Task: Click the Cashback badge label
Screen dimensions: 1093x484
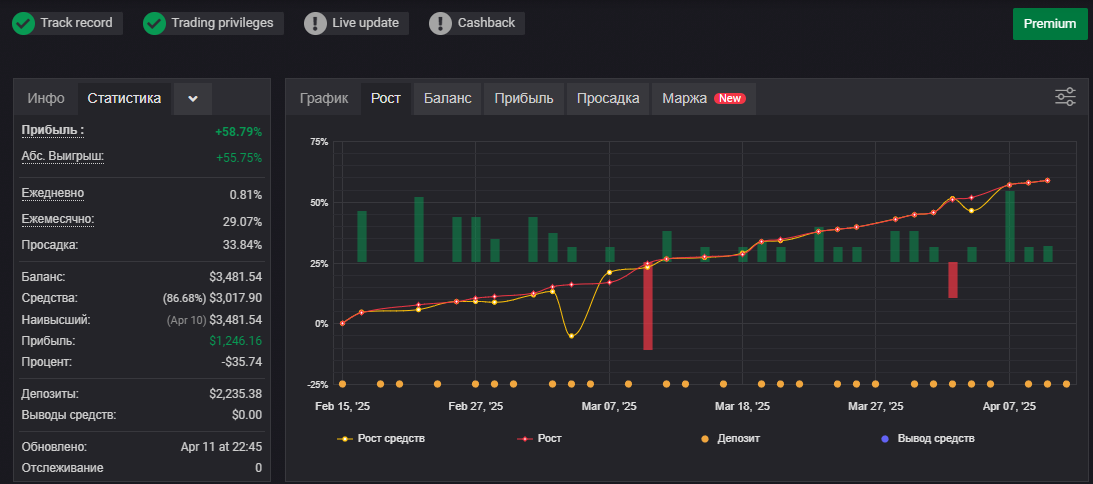Action: (486, 23)
